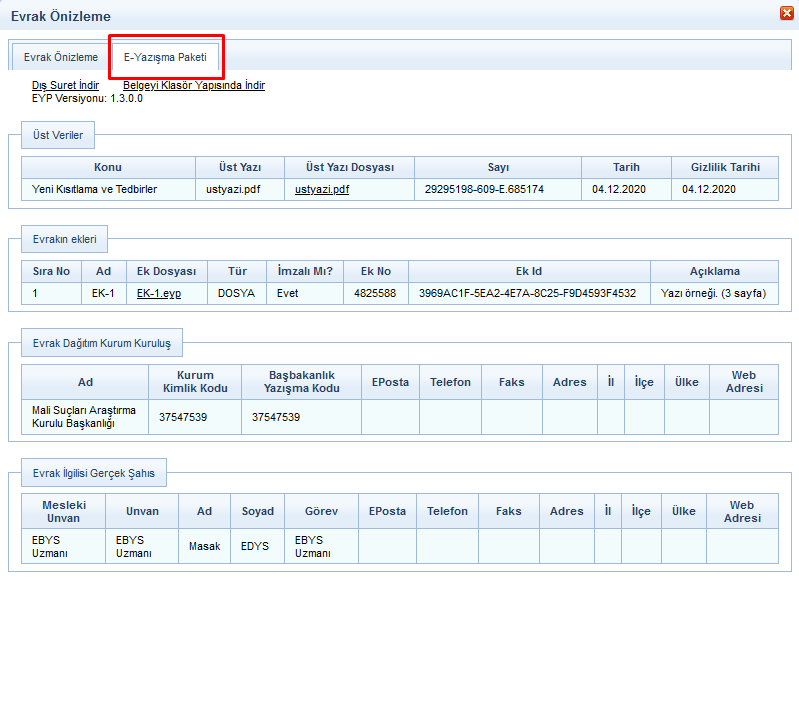This screenshot has width=799, height=704.
Task: Switch to the Evrak Önizleme tab
Action: (61, 57)
